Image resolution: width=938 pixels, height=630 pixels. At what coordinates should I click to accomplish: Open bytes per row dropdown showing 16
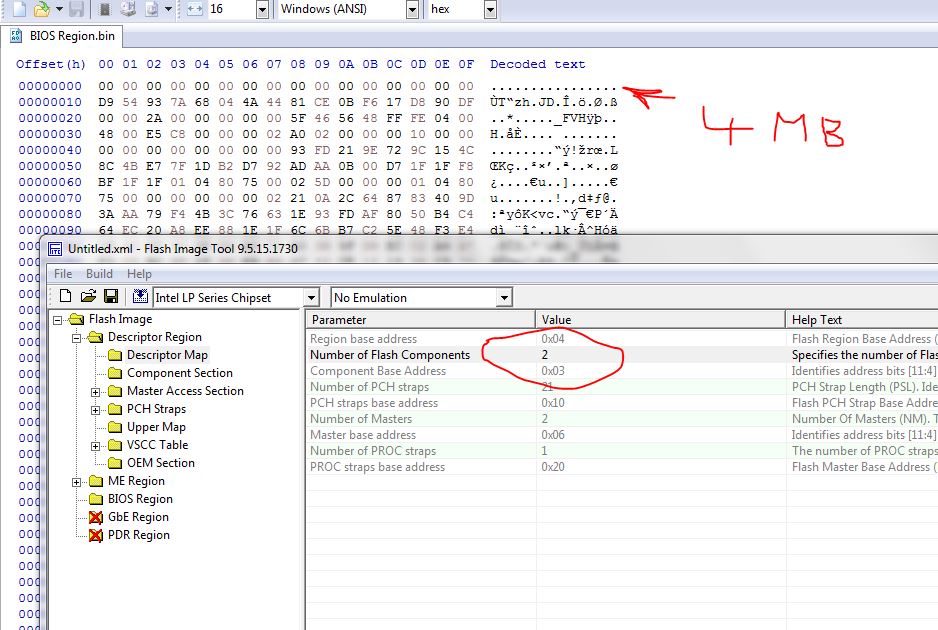click(262, 9)
